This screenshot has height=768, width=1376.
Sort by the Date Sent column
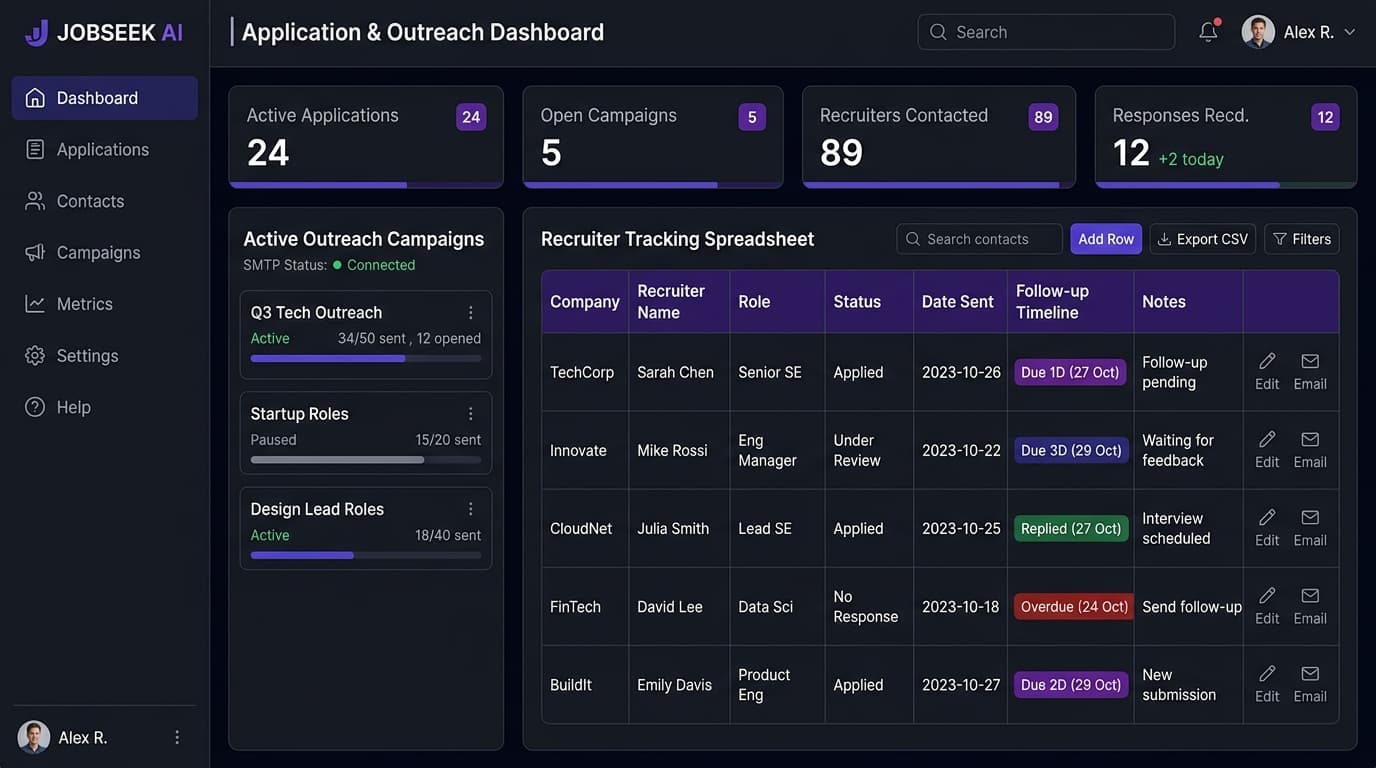(x=958, y=302)
